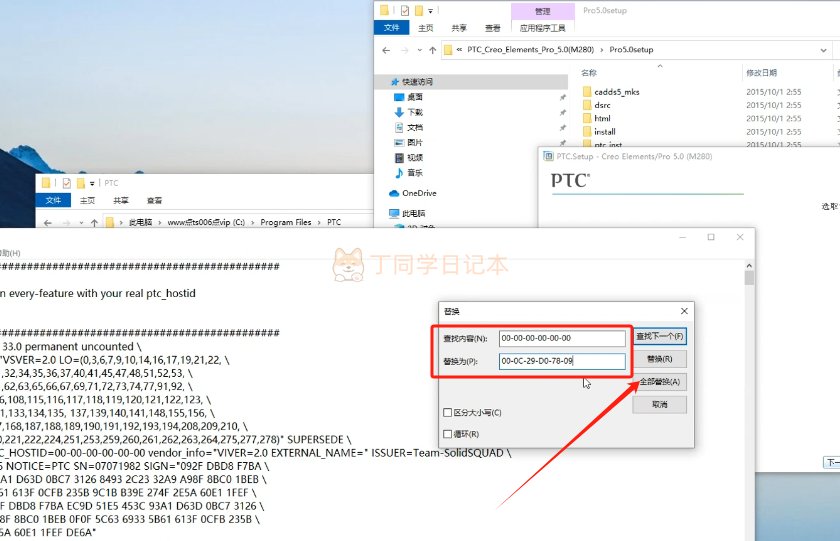Open recent locations dropdown in Pro5.0setup window
The width and height of the screenshot is (840, 541).
pos(419,51)
